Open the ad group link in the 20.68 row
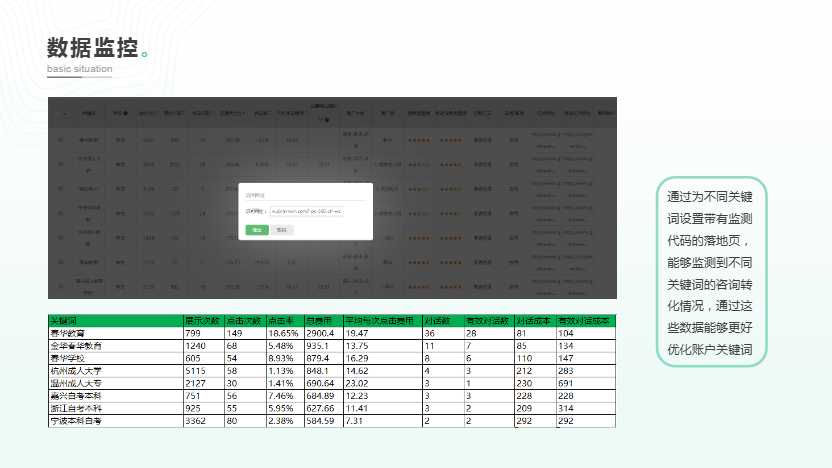The image size is (832, 468). 387,164
